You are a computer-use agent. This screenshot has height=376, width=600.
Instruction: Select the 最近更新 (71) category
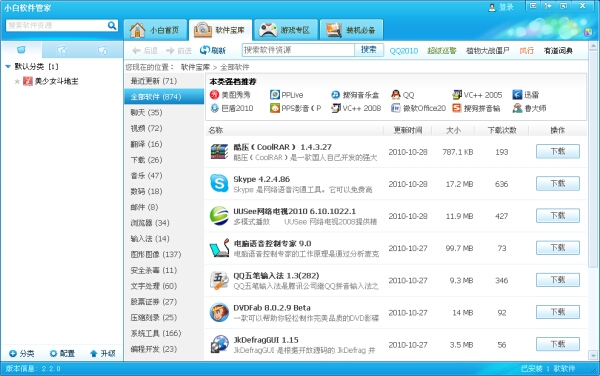164,81
